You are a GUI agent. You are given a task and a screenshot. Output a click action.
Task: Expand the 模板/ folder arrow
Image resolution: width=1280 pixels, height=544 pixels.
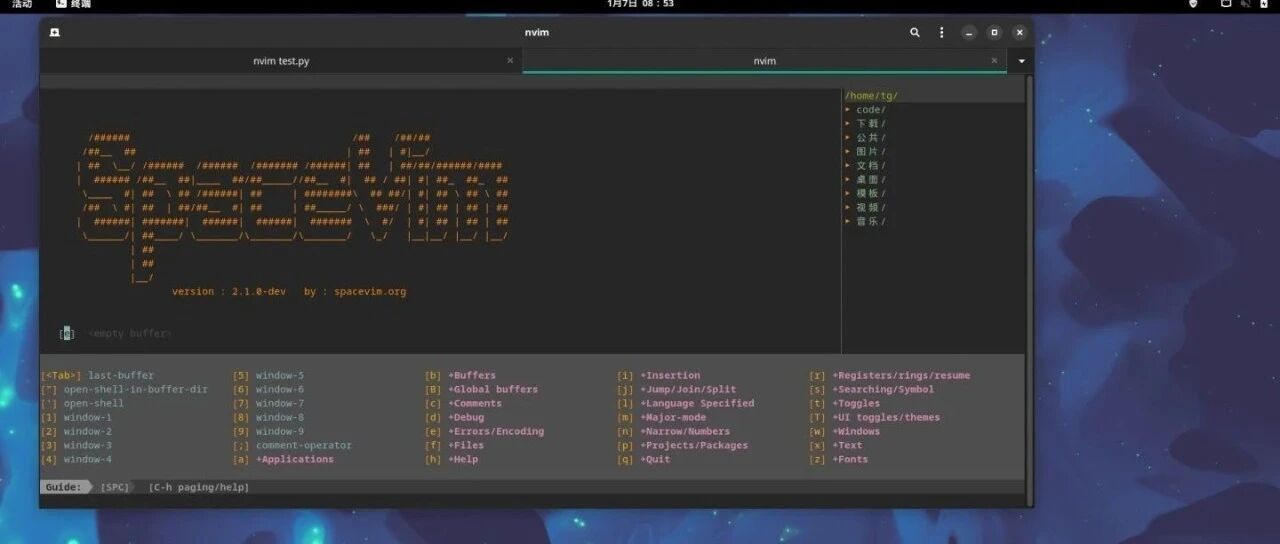pos(848,194)
